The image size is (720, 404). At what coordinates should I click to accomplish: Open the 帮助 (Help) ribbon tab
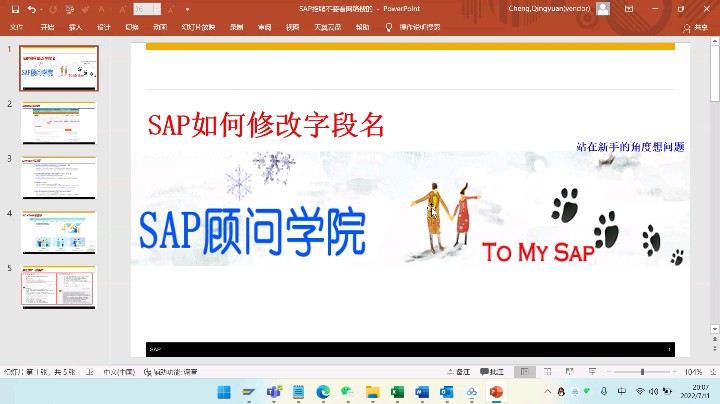(x=362, y=27)
